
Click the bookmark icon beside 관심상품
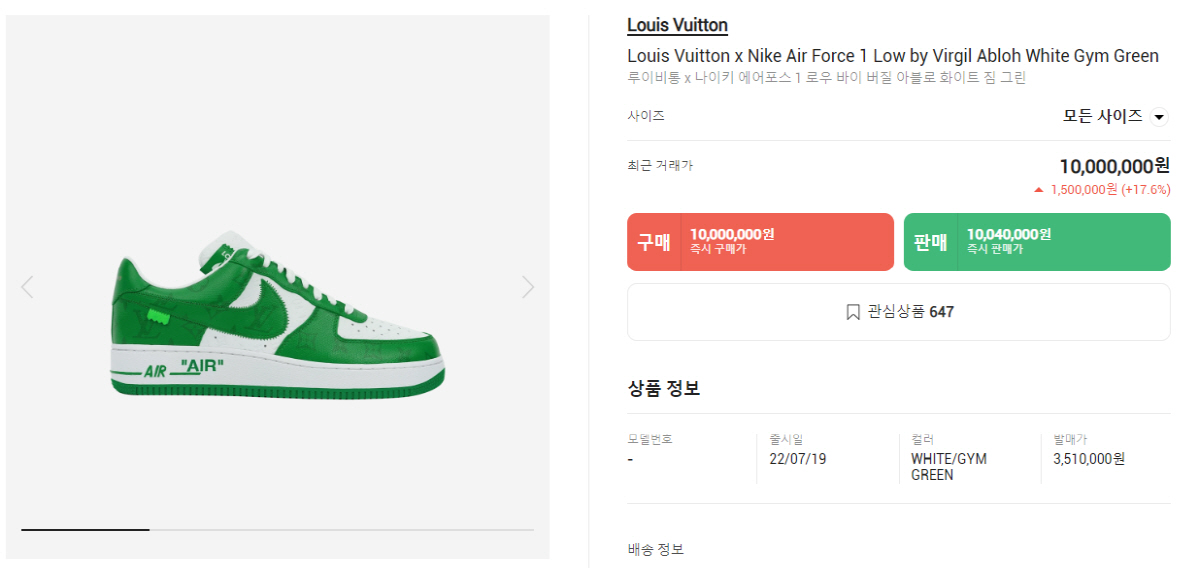(853, 312)
